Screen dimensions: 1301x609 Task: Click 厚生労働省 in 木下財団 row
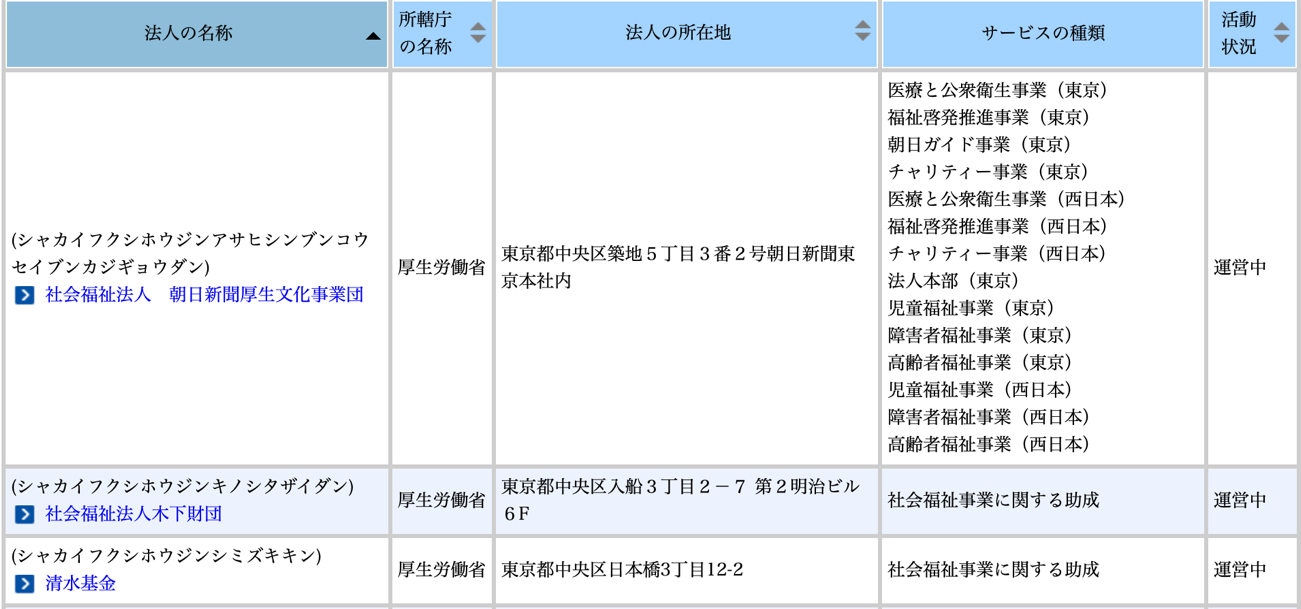[442, 500]
